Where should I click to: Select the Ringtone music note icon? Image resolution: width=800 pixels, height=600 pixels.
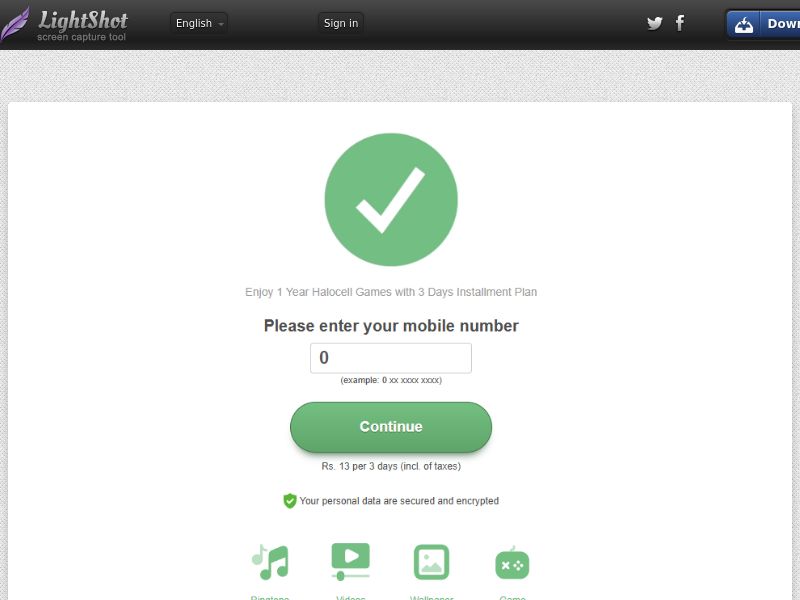(x=270, y=562)
